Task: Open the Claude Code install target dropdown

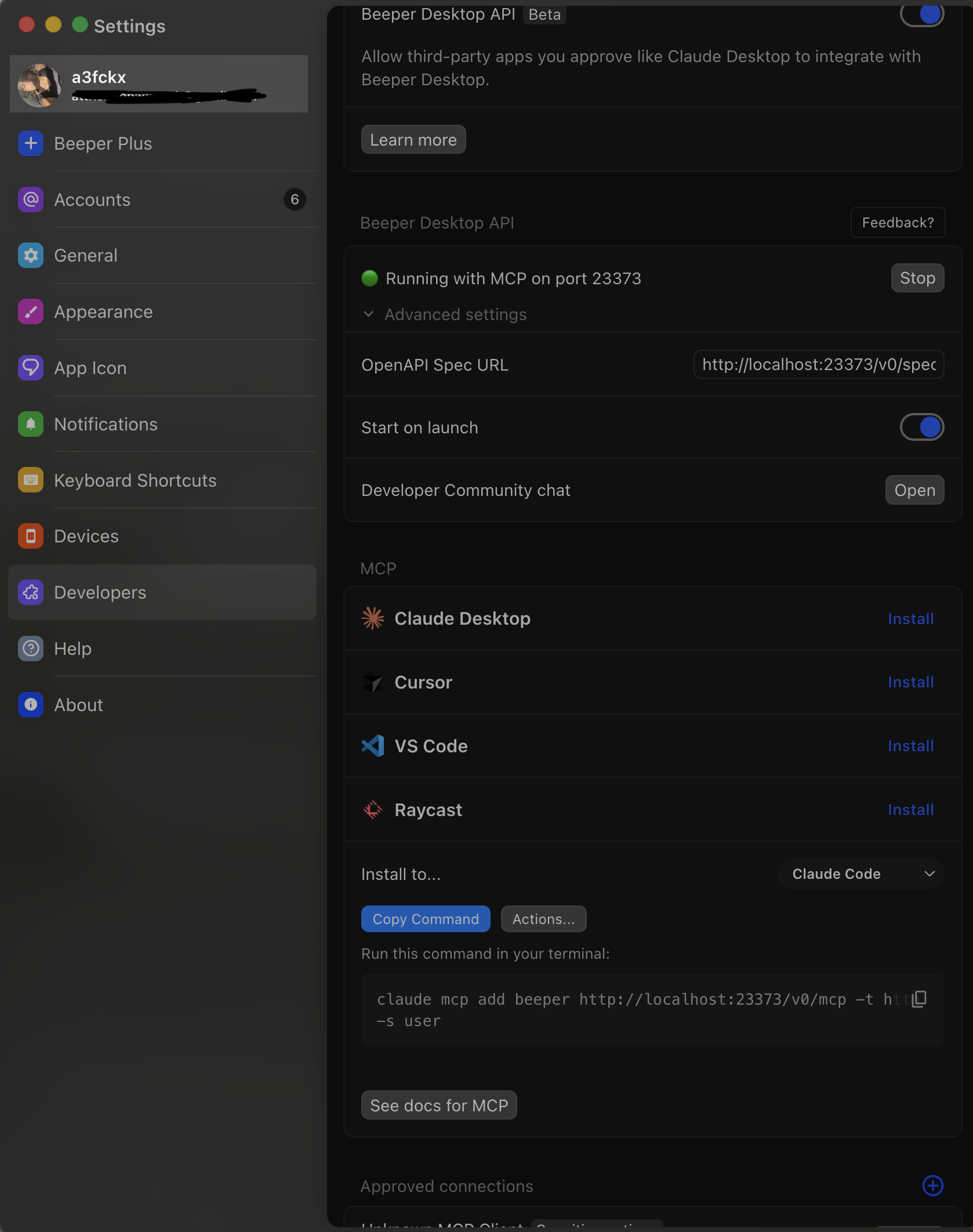Action: pyautogui.click(x=861, y=874)
